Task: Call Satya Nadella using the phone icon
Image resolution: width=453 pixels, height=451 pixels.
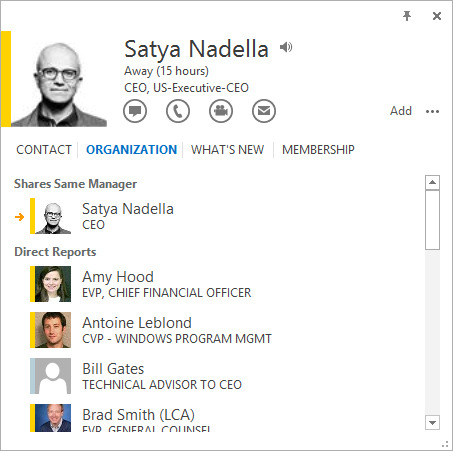Action: (x=178, y=111)
